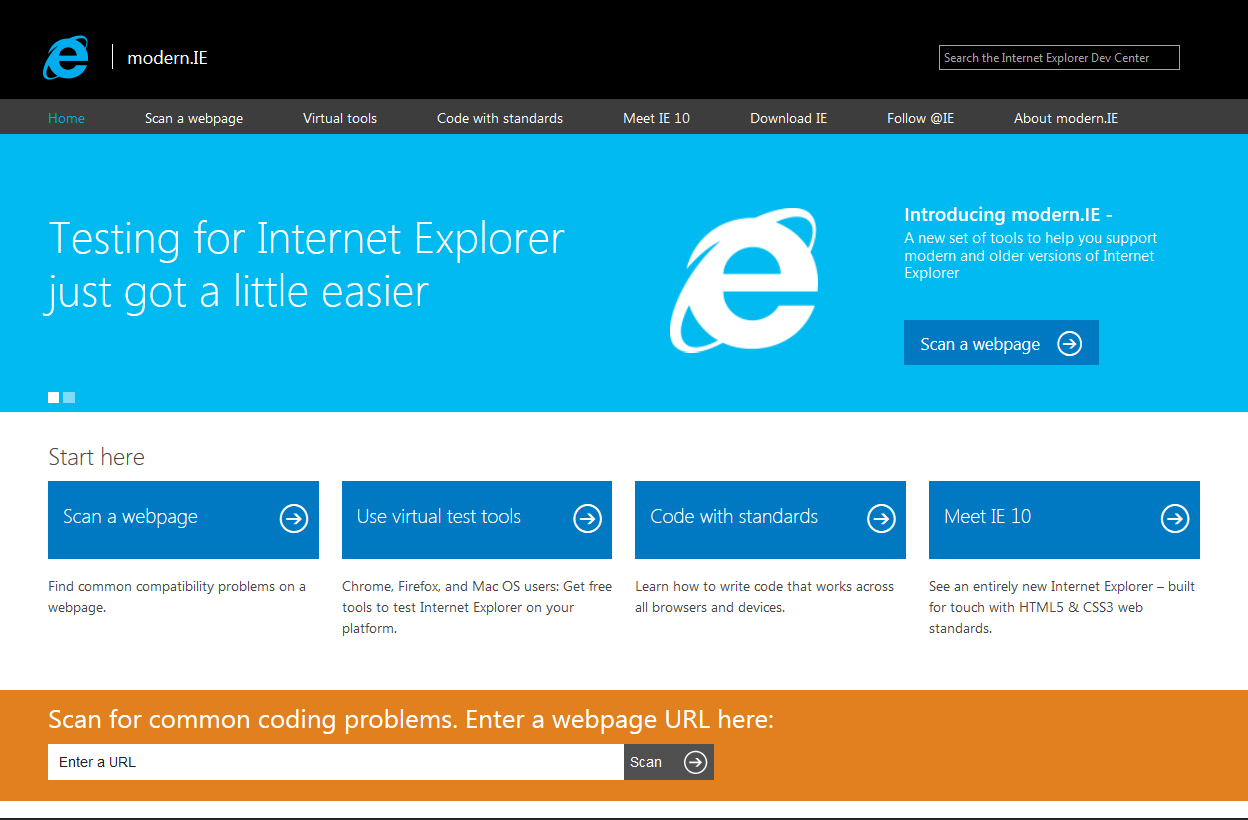Viewport: 1248px width, 820px height.
Task: Open the Home navigation item
Action: (66, 117)
